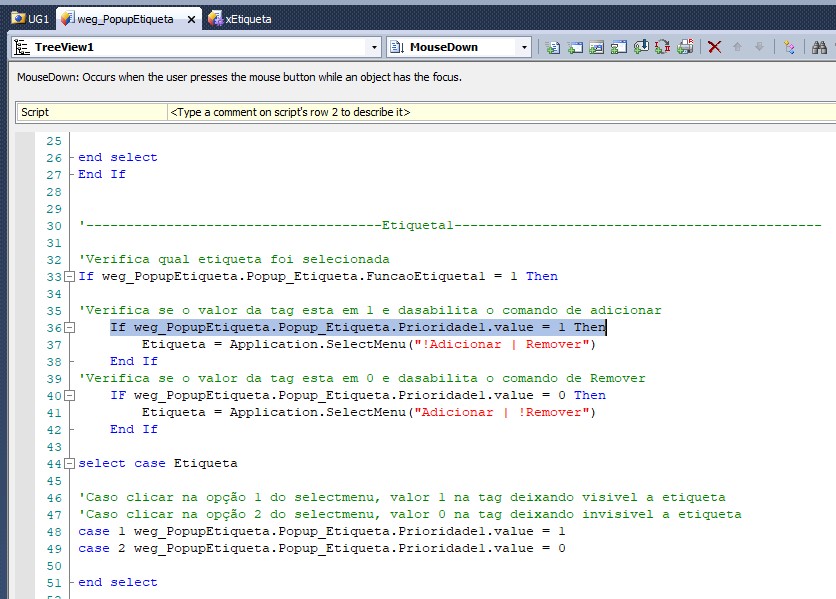The image size is (836, 599).
Task: Click the add Open Screen pick icon
Action: click(x=576, y=47)
